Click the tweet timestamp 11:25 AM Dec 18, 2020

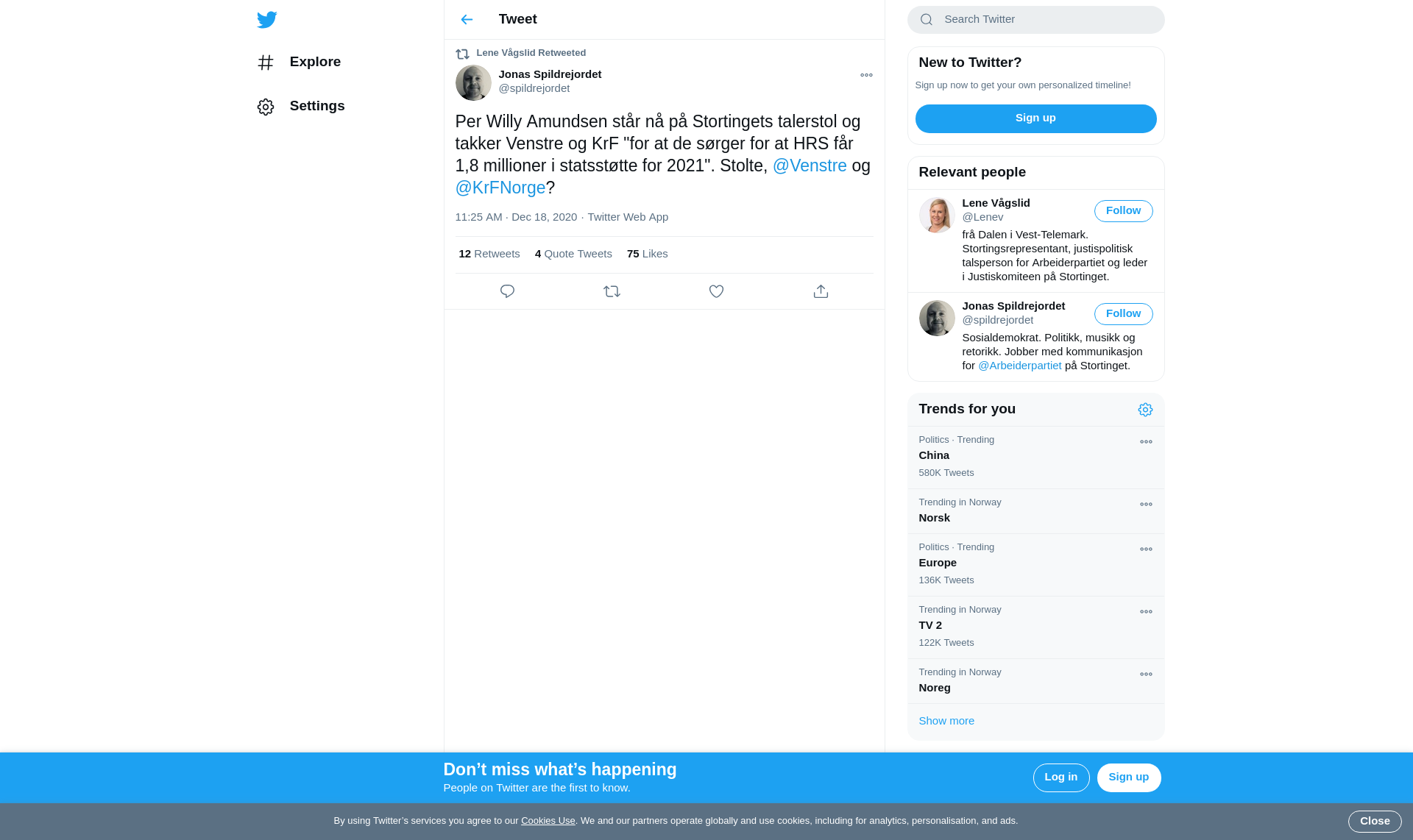tap(516, 217)
